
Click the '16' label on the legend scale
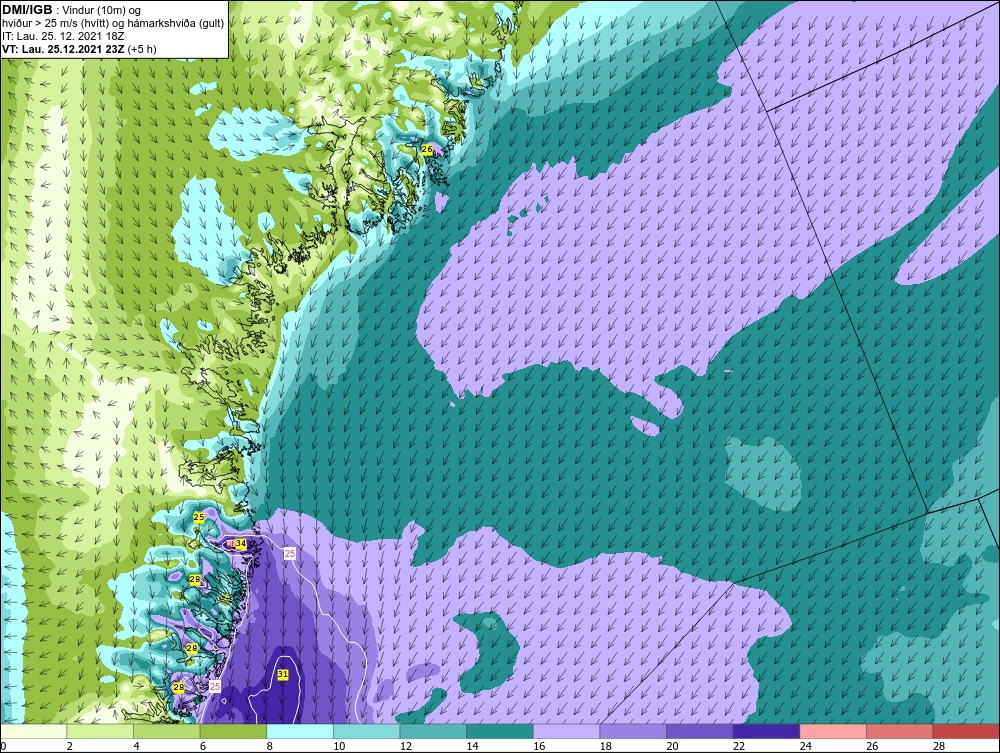tap(539, 746)
